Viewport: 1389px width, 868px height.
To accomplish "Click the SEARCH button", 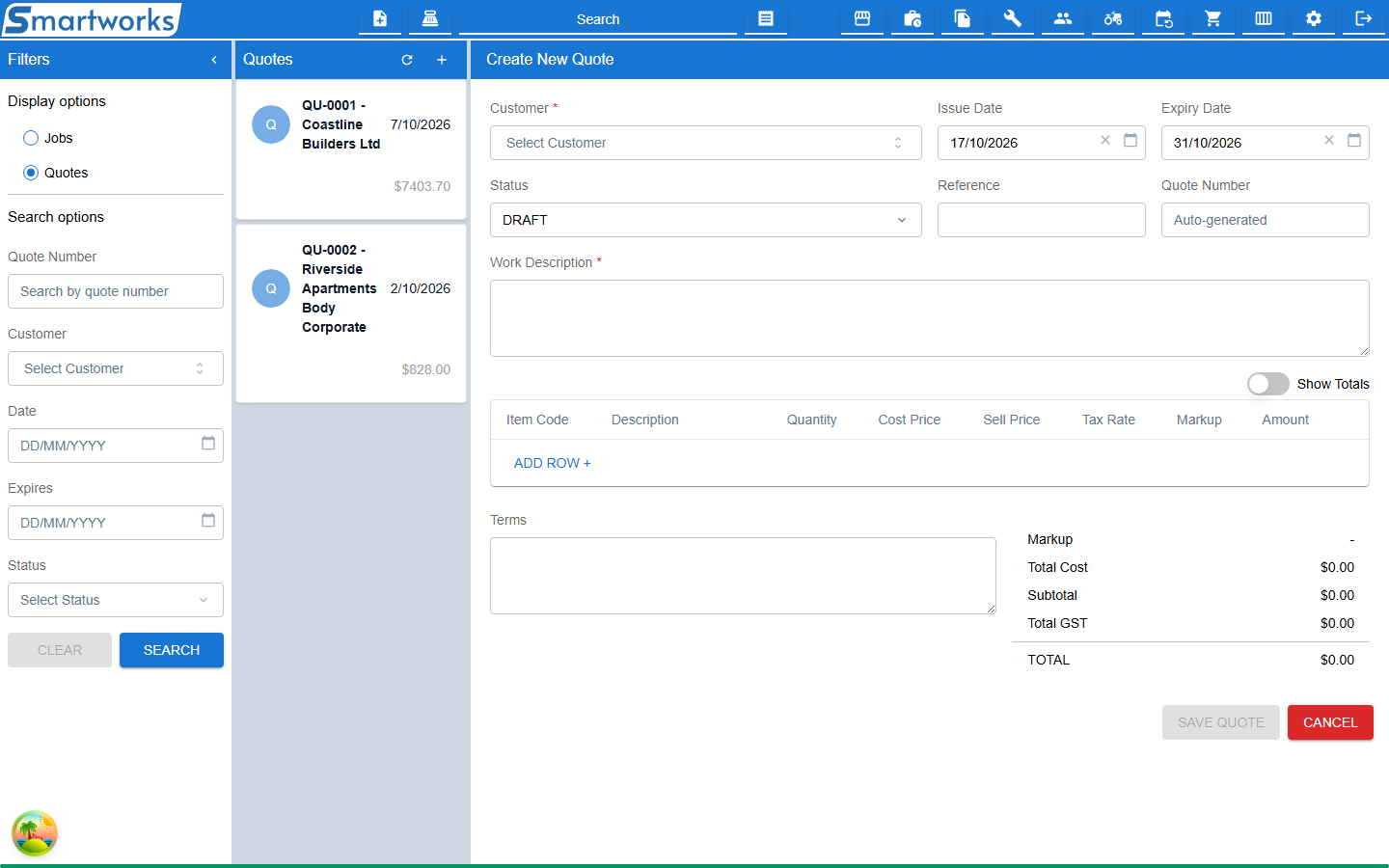I will point(172,650).
